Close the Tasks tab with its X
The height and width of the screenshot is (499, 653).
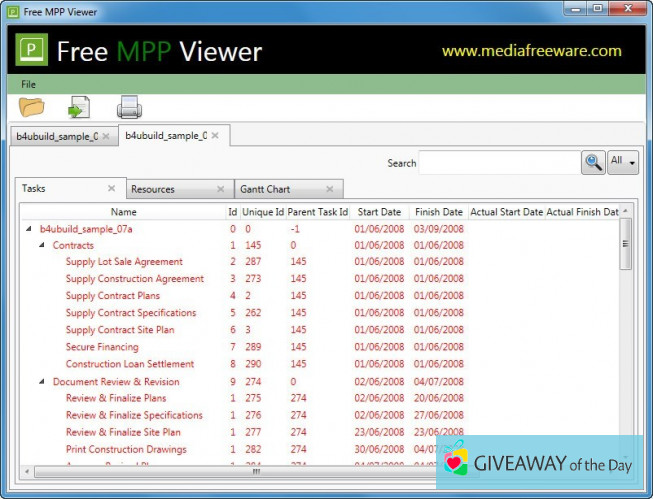[x=112, y=188]
